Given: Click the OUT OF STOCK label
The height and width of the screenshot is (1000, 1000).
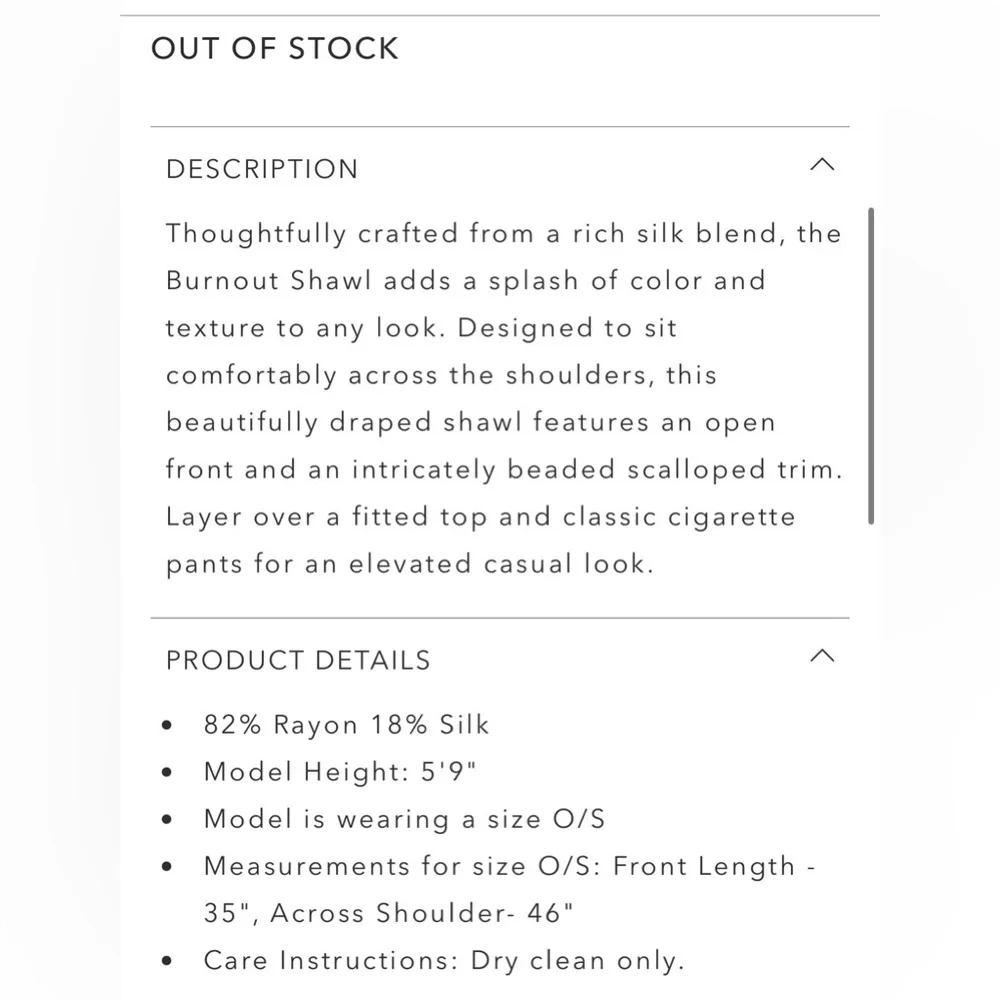Looking at the screenshot, I should click(x=275, y=48).
